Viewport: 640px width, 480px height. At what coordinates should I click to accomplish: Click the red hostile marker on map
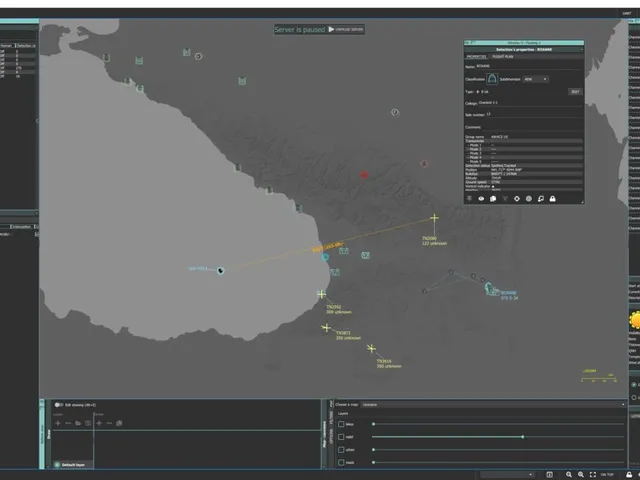pos(364,175)
